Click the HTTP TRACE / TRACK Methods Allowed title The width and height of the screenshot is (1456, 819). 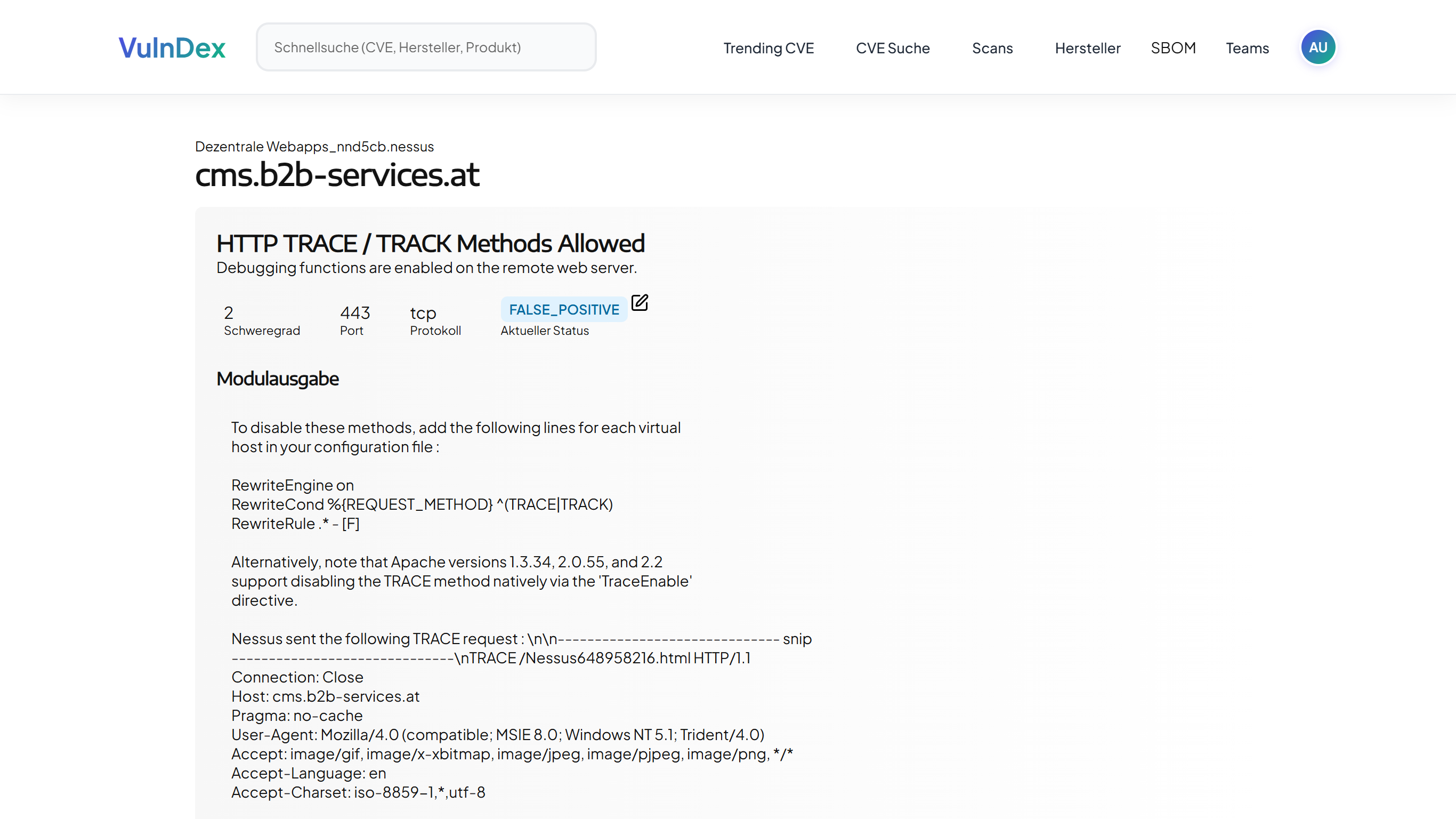coord(430,244)
